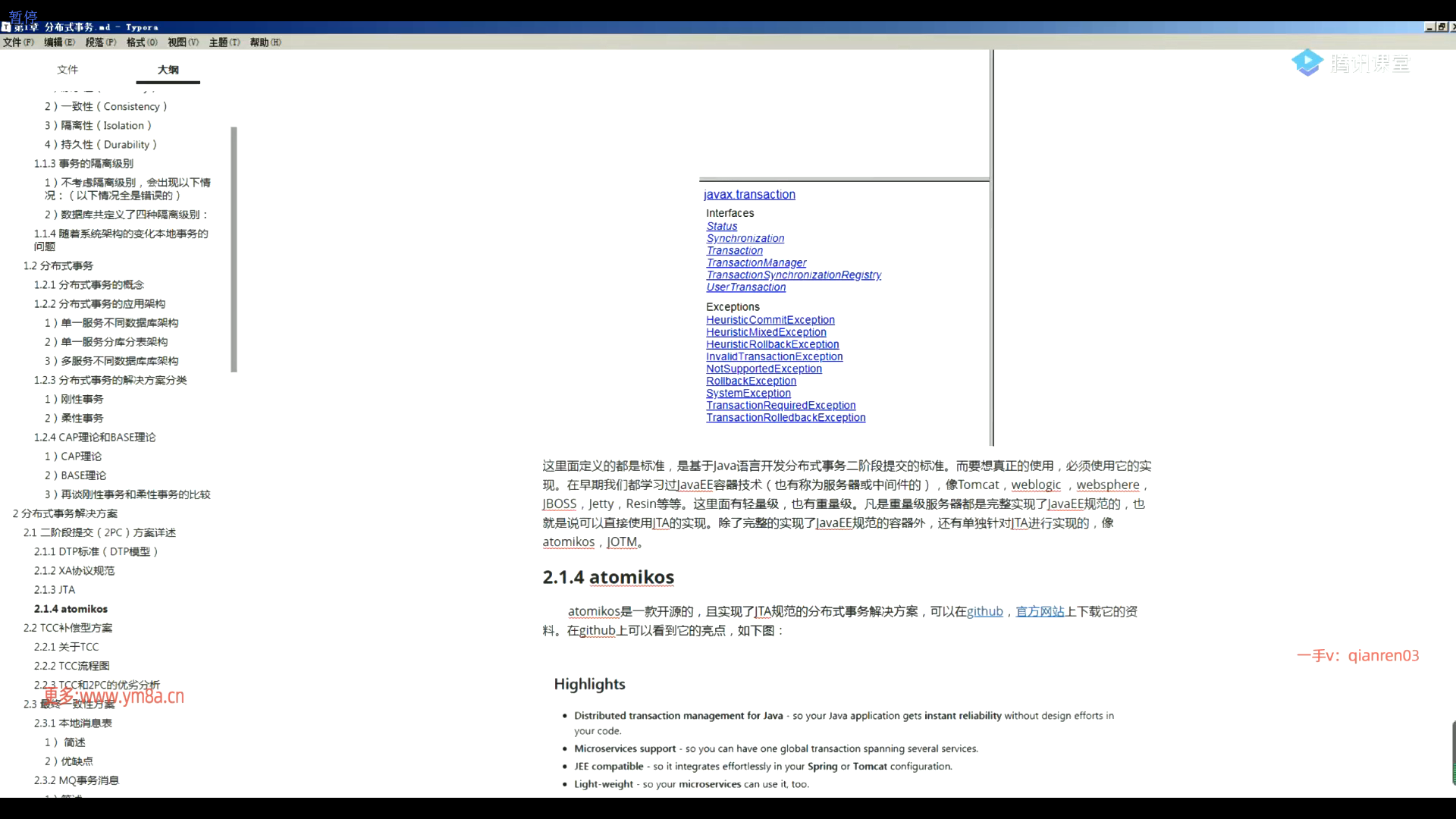Open the 文件 (File) menu

pyautogui.click(x=18, y=42)
